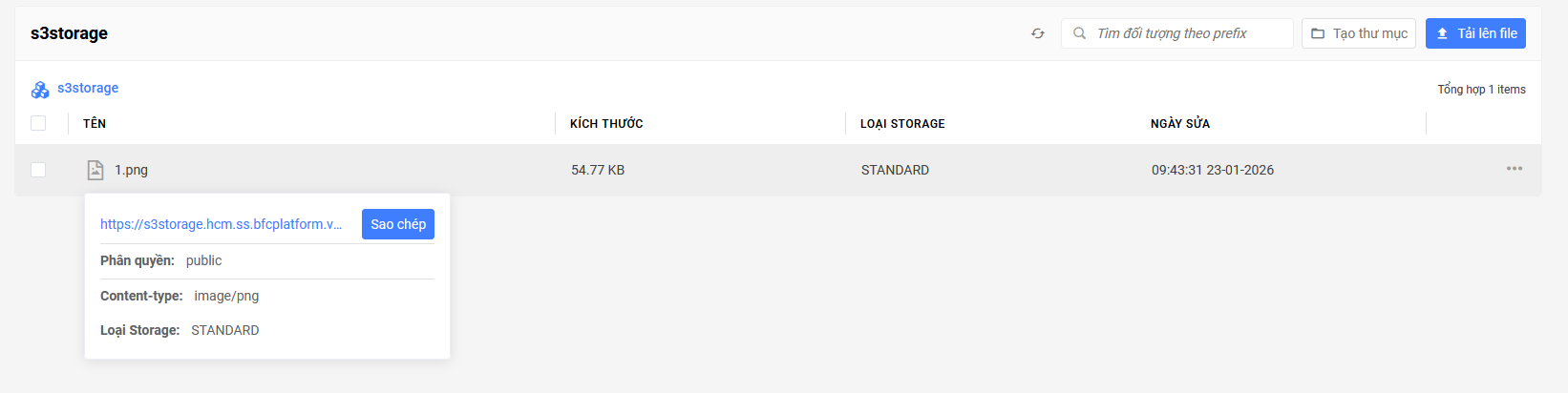Click the 'LOẠI STORAGE' column header

902,123
